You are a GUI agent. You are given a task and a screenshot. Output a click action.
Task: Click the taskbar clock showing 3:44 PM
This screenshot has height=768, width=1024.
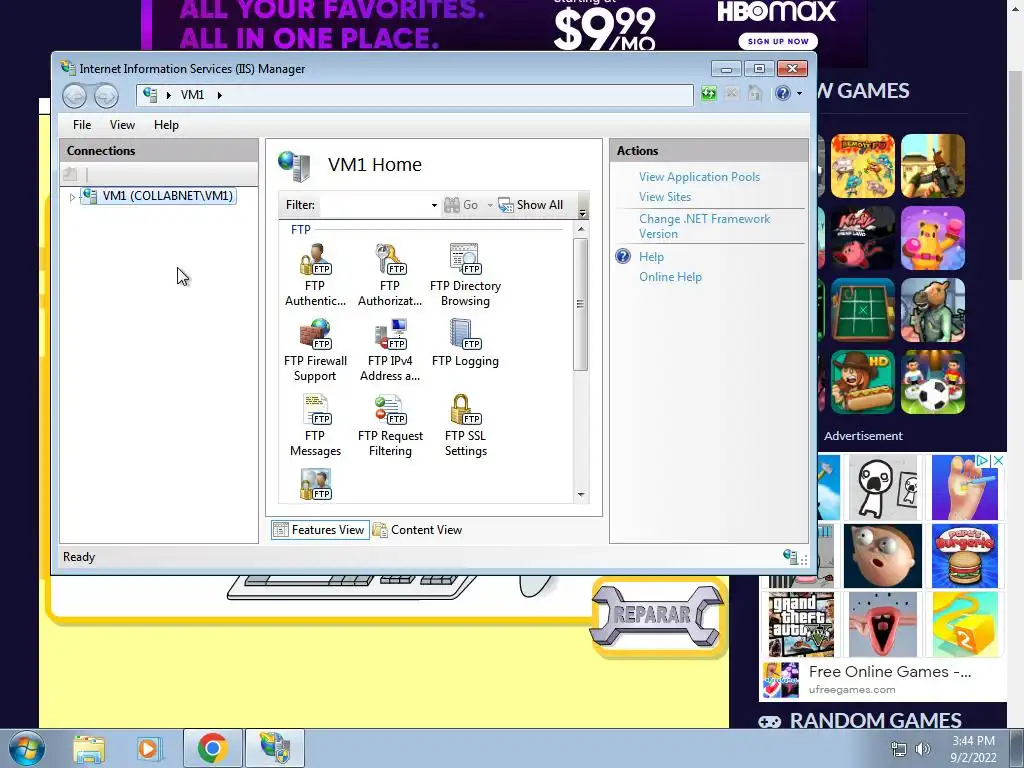click(x=973, y=749)
